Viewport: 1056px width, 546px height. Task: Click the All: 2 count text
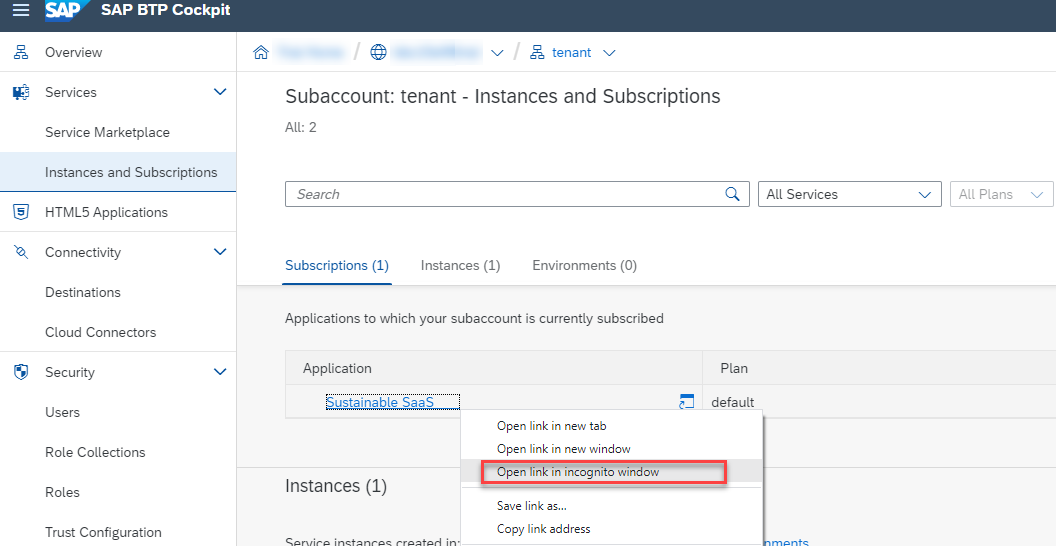pyautogui.click(x=300, y=127)
